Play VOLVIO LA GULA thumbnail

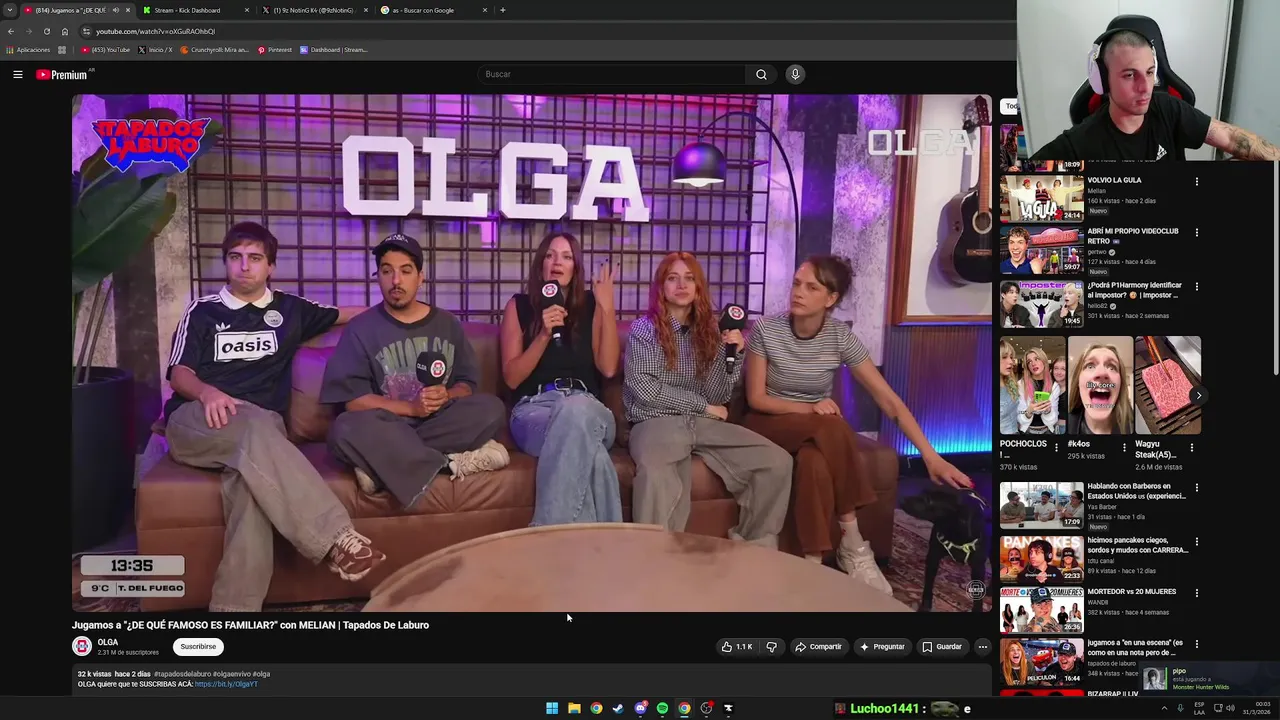pyautogui.click(x=1042, y=199)
